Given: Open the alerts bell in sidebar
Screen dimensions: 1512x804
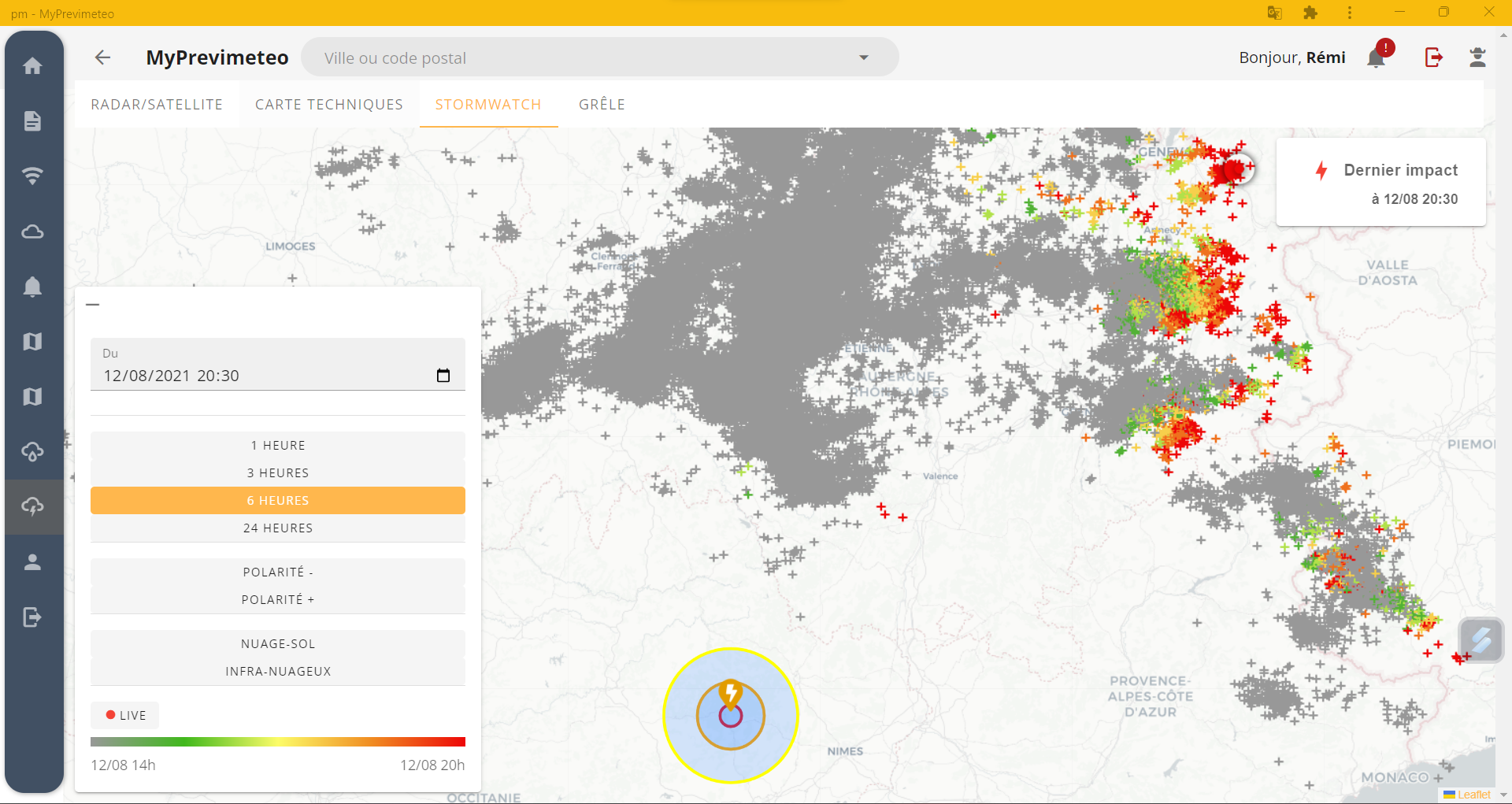Looking at the screenshot, I should [x=32, y=286].
